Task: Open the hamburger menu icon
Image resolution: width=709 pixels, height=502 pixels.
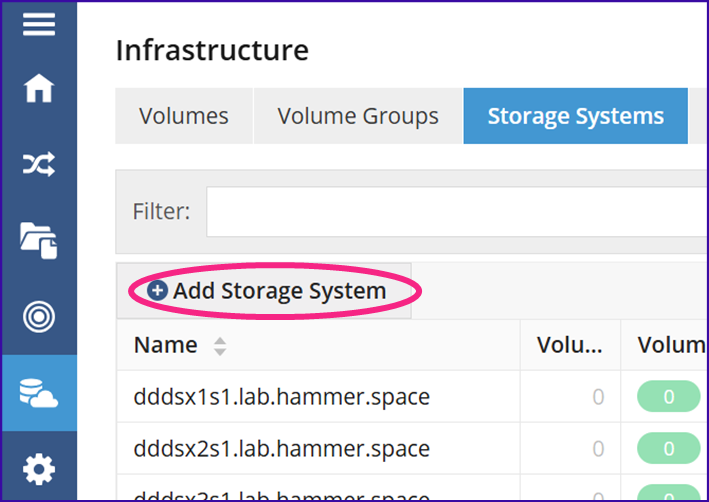Action: point(39,24)
